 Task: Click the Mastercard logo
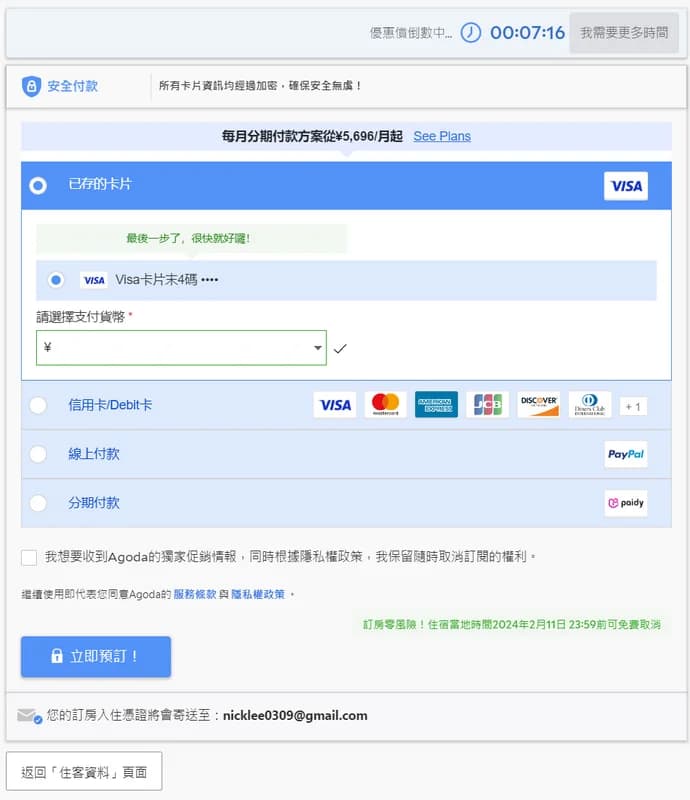click(385, 405)
